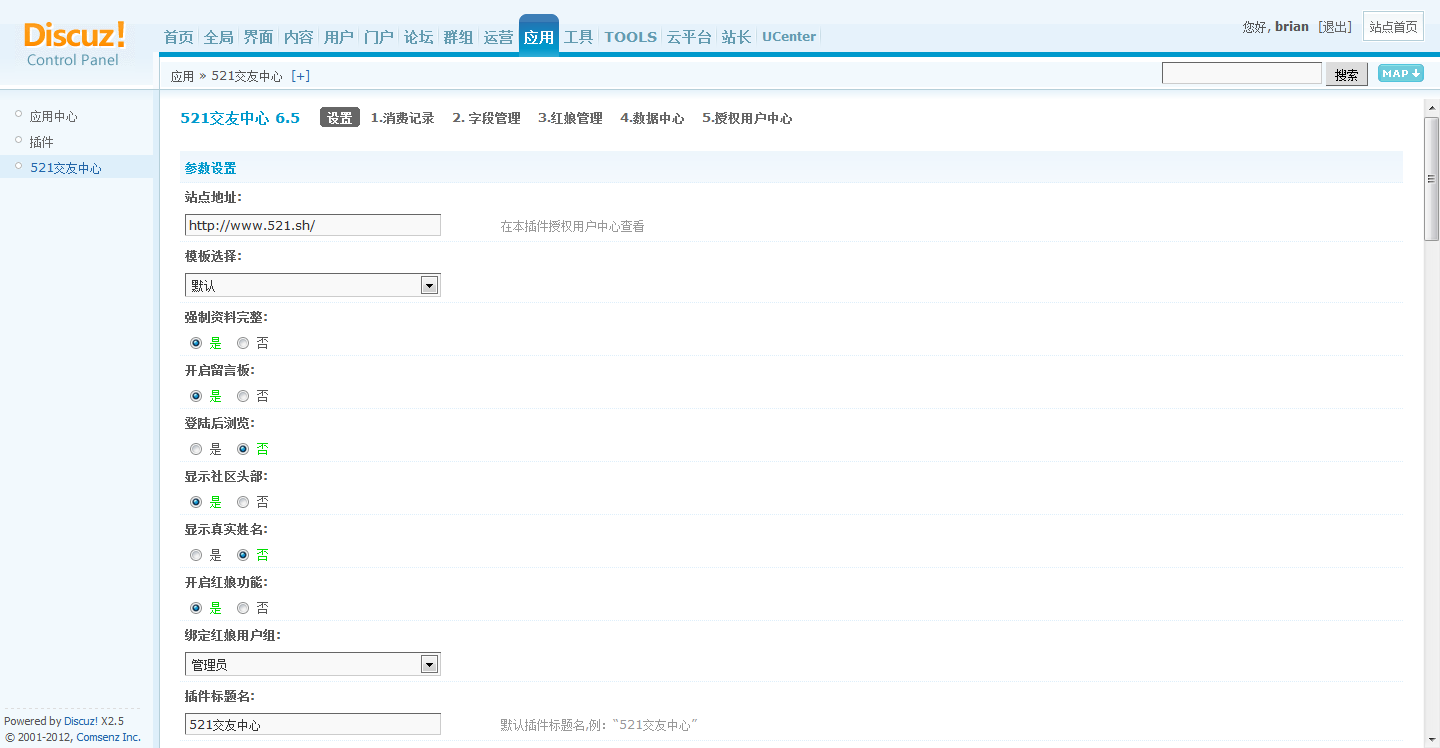This screenshot has height=748, width=1440.
Task: Select 是 for 开启留言板
Action: (x=196, y=396)
